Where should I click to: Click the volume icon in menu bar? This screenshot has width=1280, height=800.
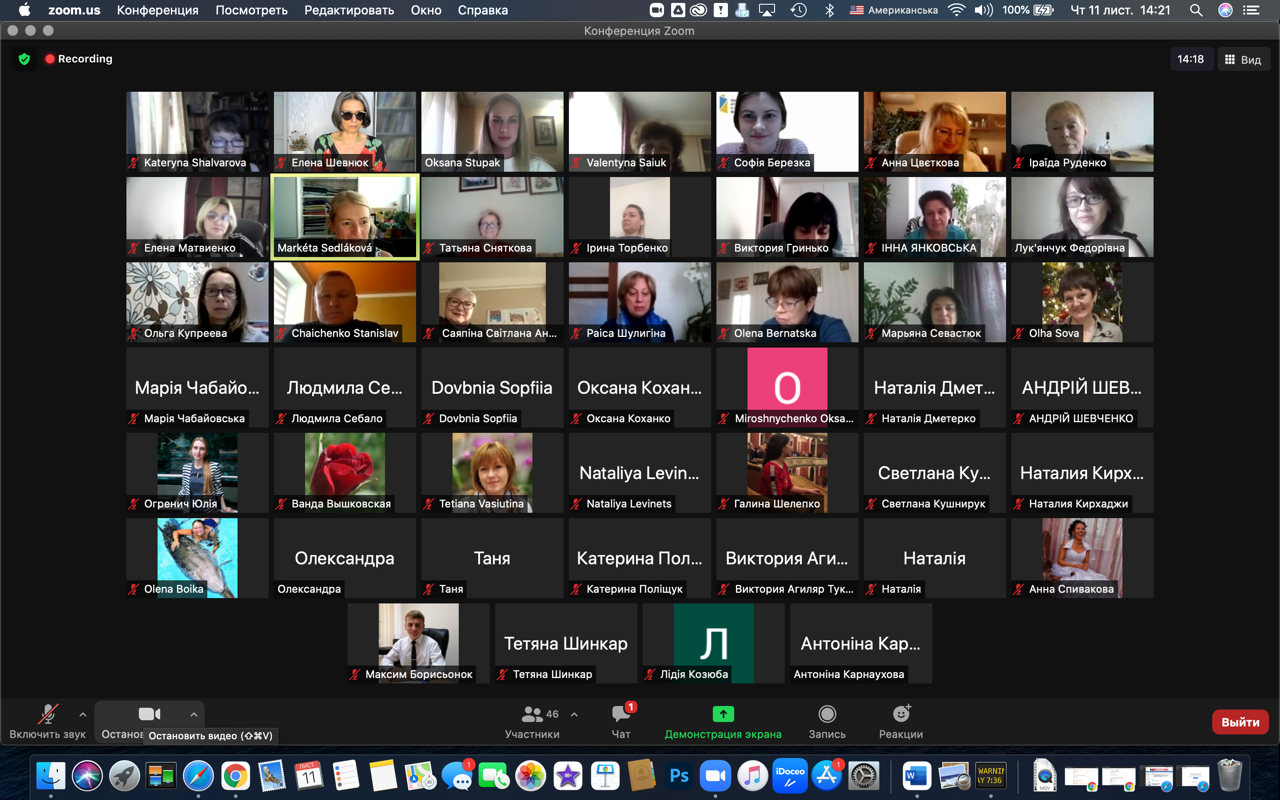coord(983,10)
